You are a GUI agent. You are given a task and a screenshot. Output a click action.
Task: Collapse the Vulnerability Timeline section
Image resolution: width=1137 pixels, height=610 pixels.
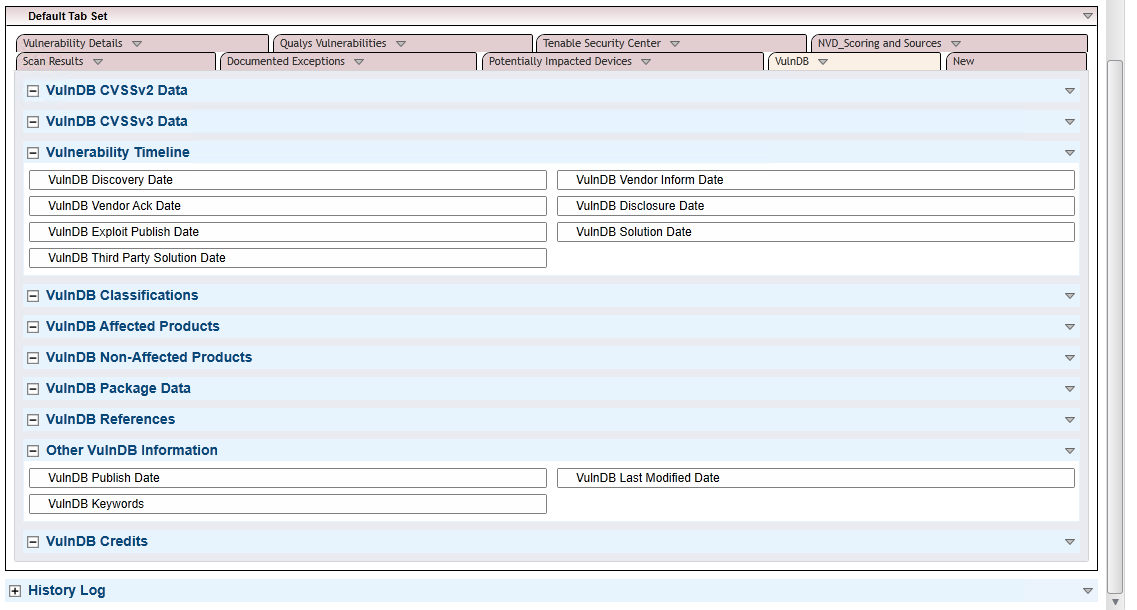(x=33, y=153)
